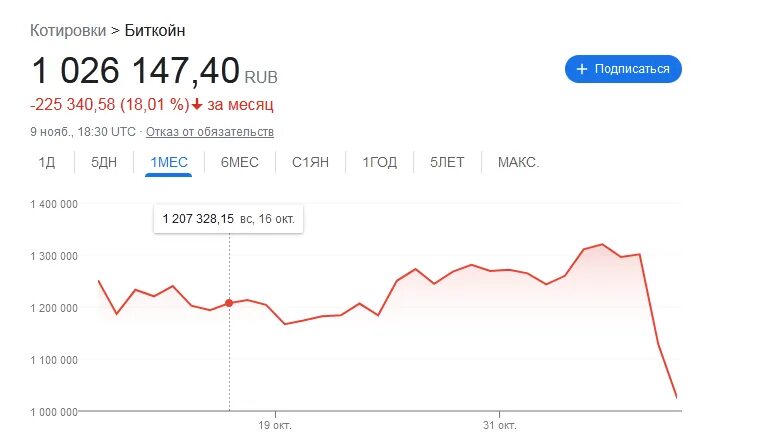Select the 5ДН time range tab
Screen dimensions: 768x435
point(104,162)
